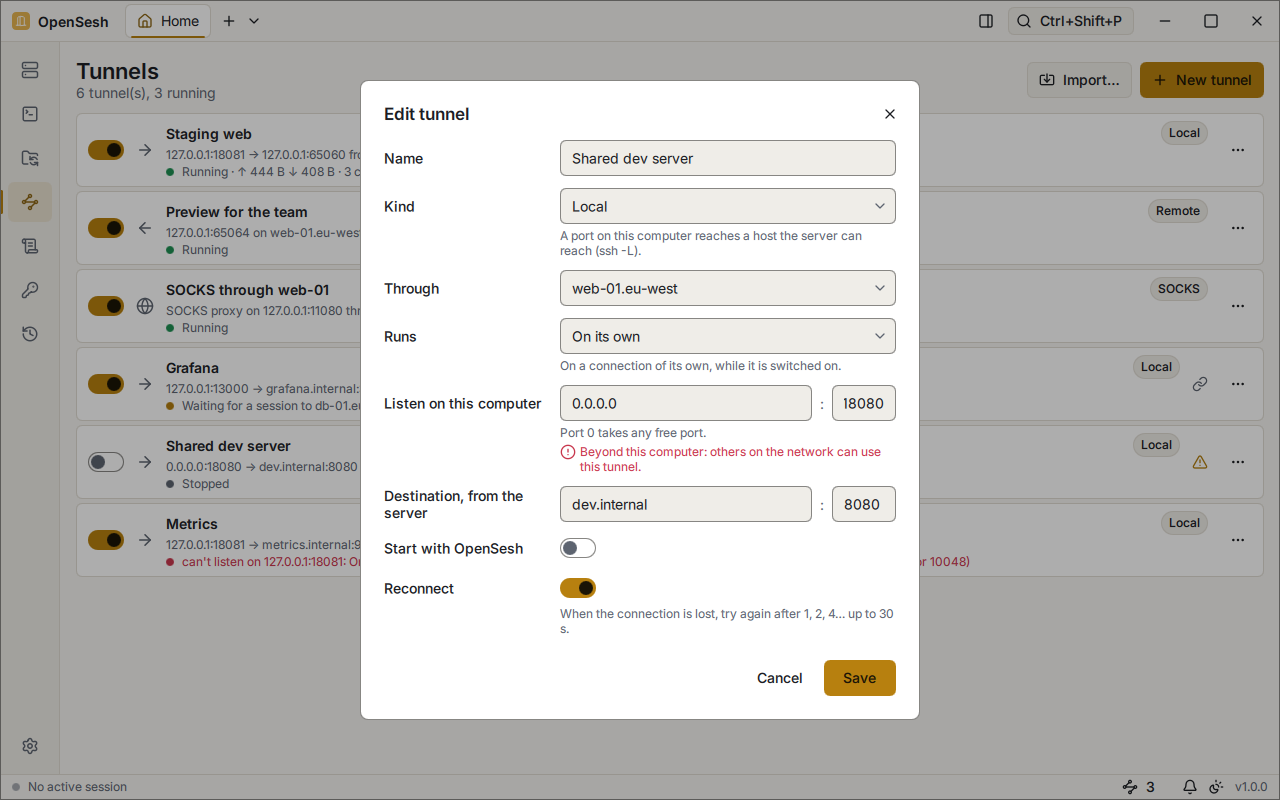The height and width of the screenshot is (800, 1280).
Task: Click version v1.0.0 in status bar
Action: coord(1251,787)
